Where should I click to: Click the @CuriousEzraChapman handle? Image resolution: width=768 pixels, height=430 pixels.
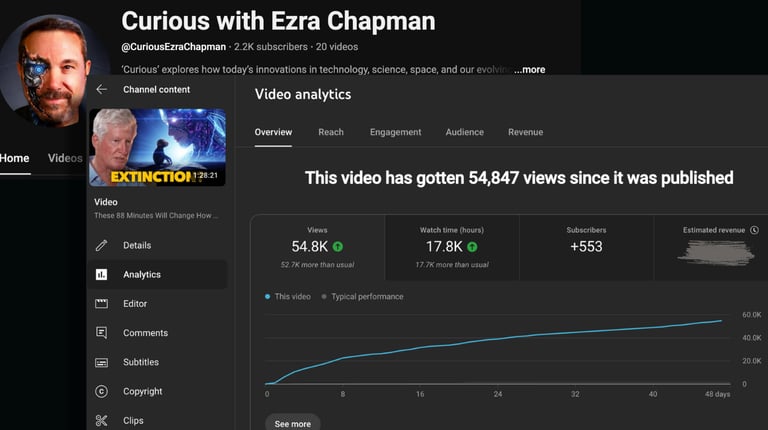[173, 47]
